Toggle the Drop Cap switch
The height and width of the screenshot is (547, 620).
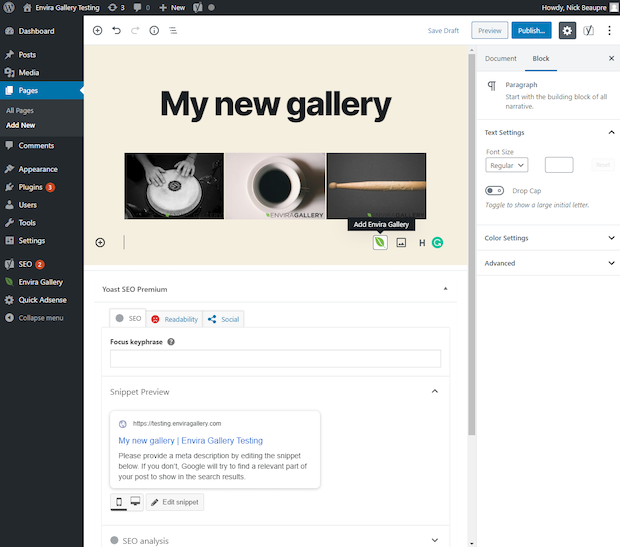494,191
